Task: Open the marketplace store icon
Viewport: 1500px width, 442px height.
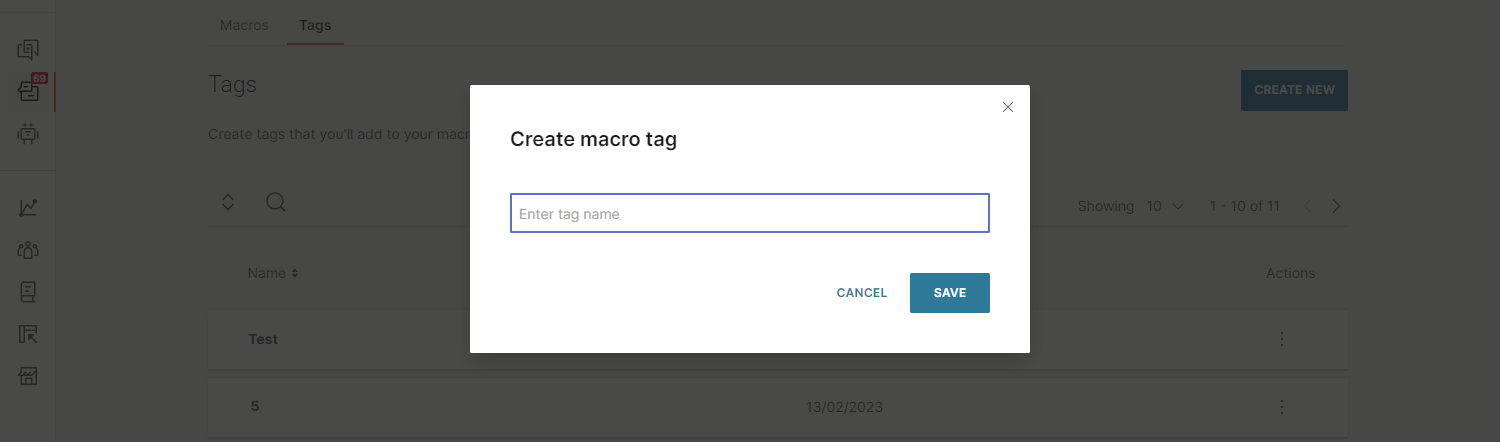Action: coord(28,376)
